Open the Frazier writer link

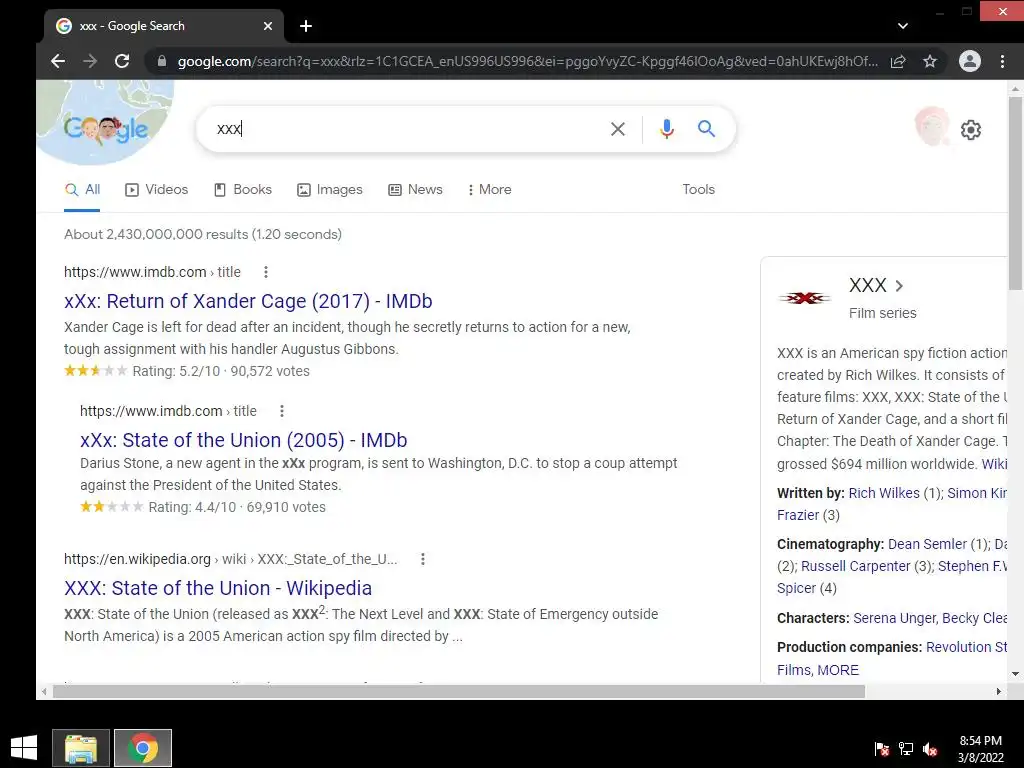tap(797, 515)
